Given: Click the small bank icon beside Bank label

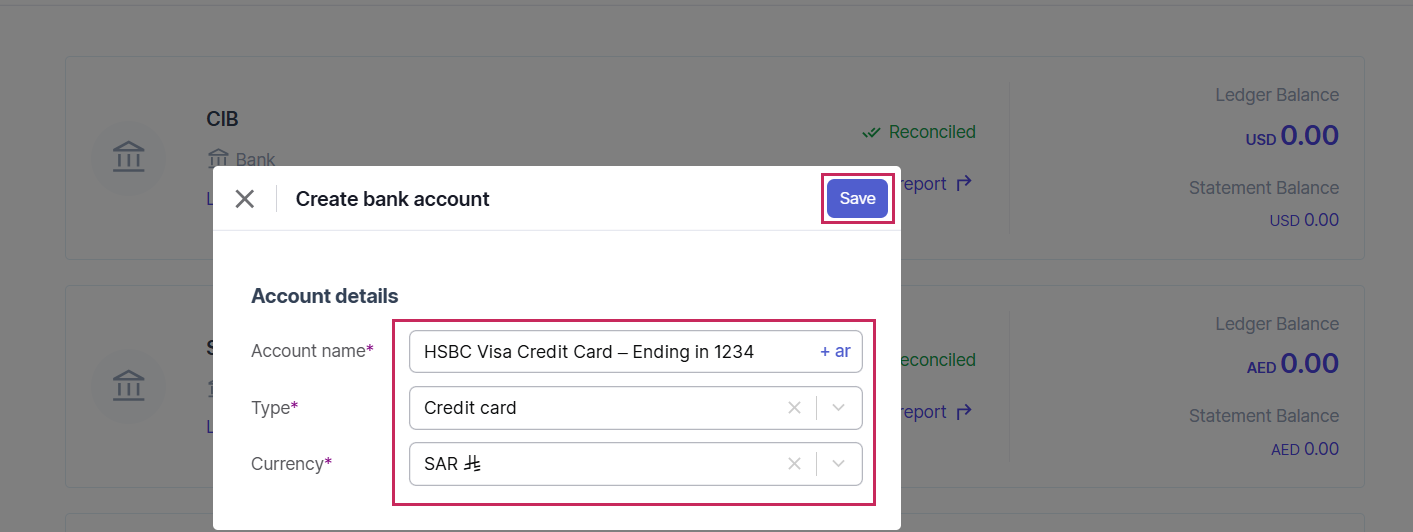Looking at the screenshot, I should click(218, 159).
